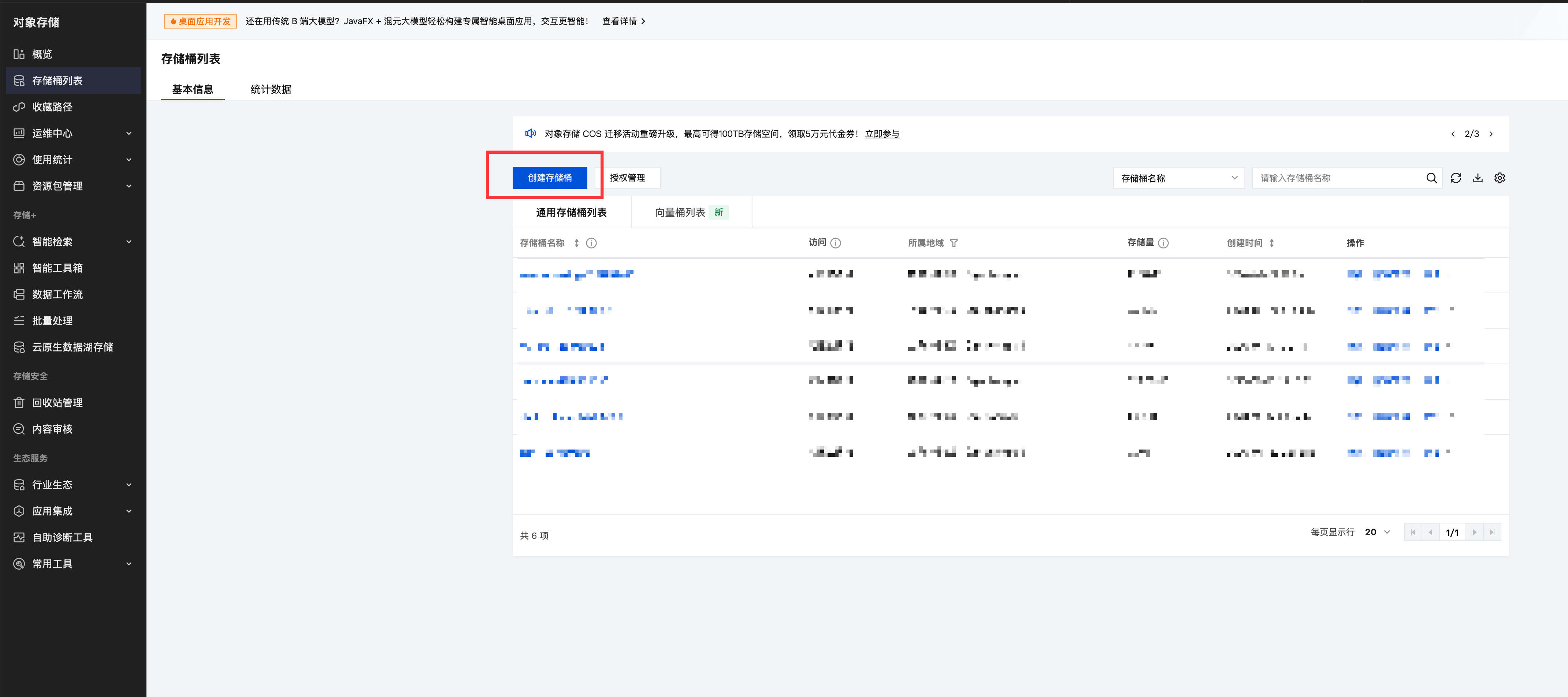1568x697 pixels.
Task: Click the region filter funnel icon
Action: click(954, 243)
